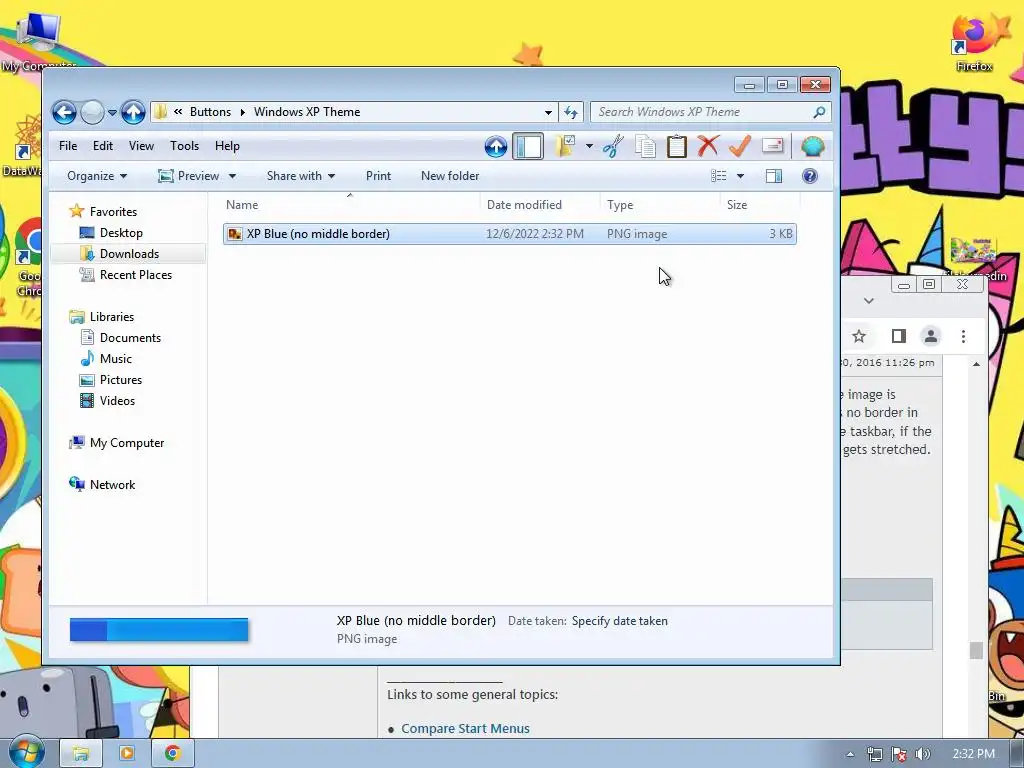Image resolution: width=1024 pixels, height=768 pixels.
Task: Open the Music library
Action: pos(116,359)
